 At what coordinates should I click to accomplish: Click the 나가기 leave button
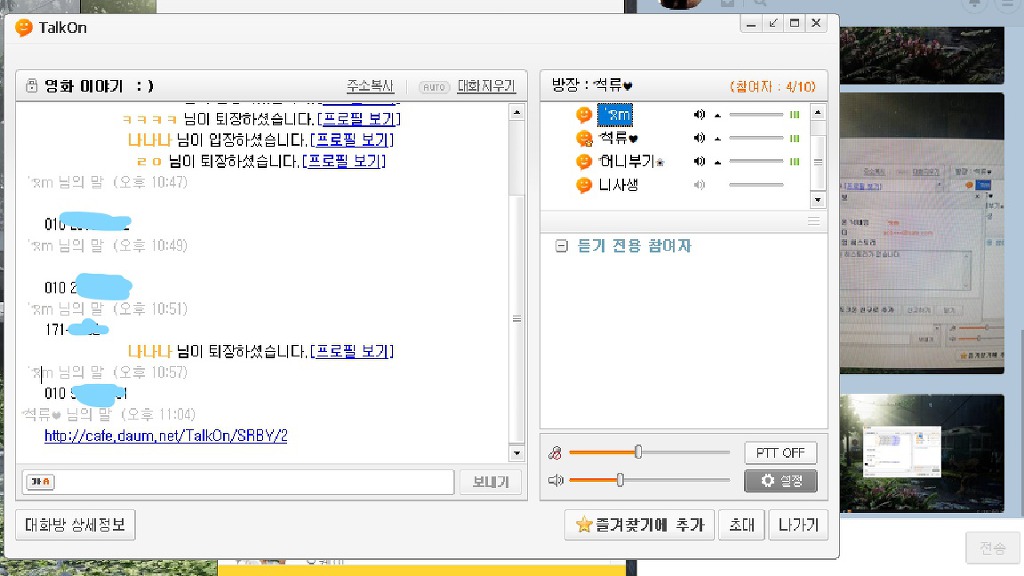pyautogui.click(x=798, y=524)
